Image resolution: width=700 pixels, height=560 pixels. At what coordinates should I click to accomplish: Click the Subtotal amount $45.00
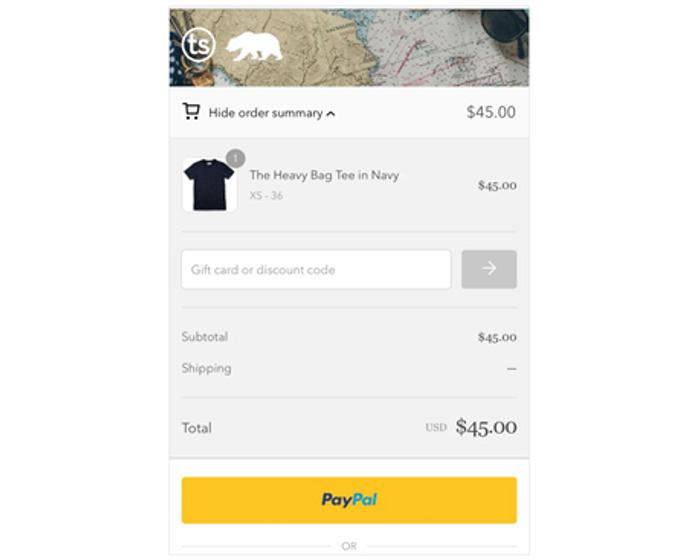click(497, 337)
